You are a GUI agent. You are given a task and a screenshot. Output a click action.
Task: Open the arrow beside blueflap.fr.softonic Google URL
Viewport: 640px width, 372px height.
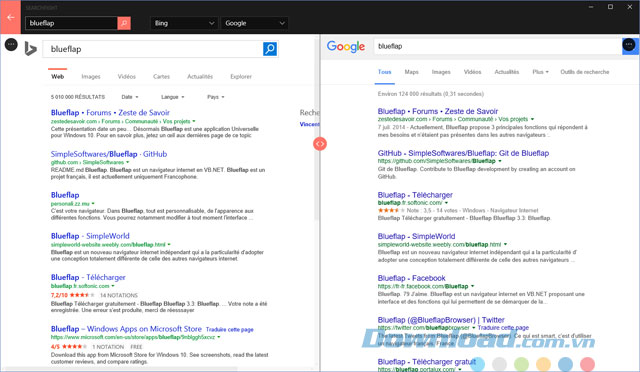[446, 203]
